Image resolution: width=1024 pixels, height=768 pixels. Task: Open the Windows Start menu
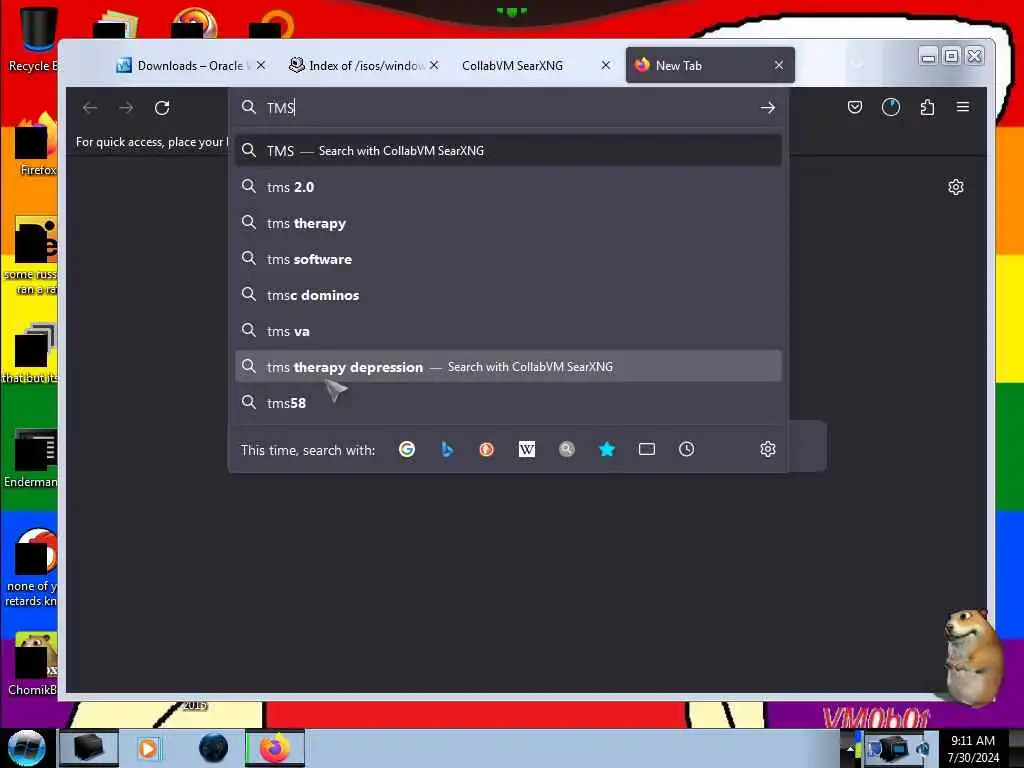point(27,748)
